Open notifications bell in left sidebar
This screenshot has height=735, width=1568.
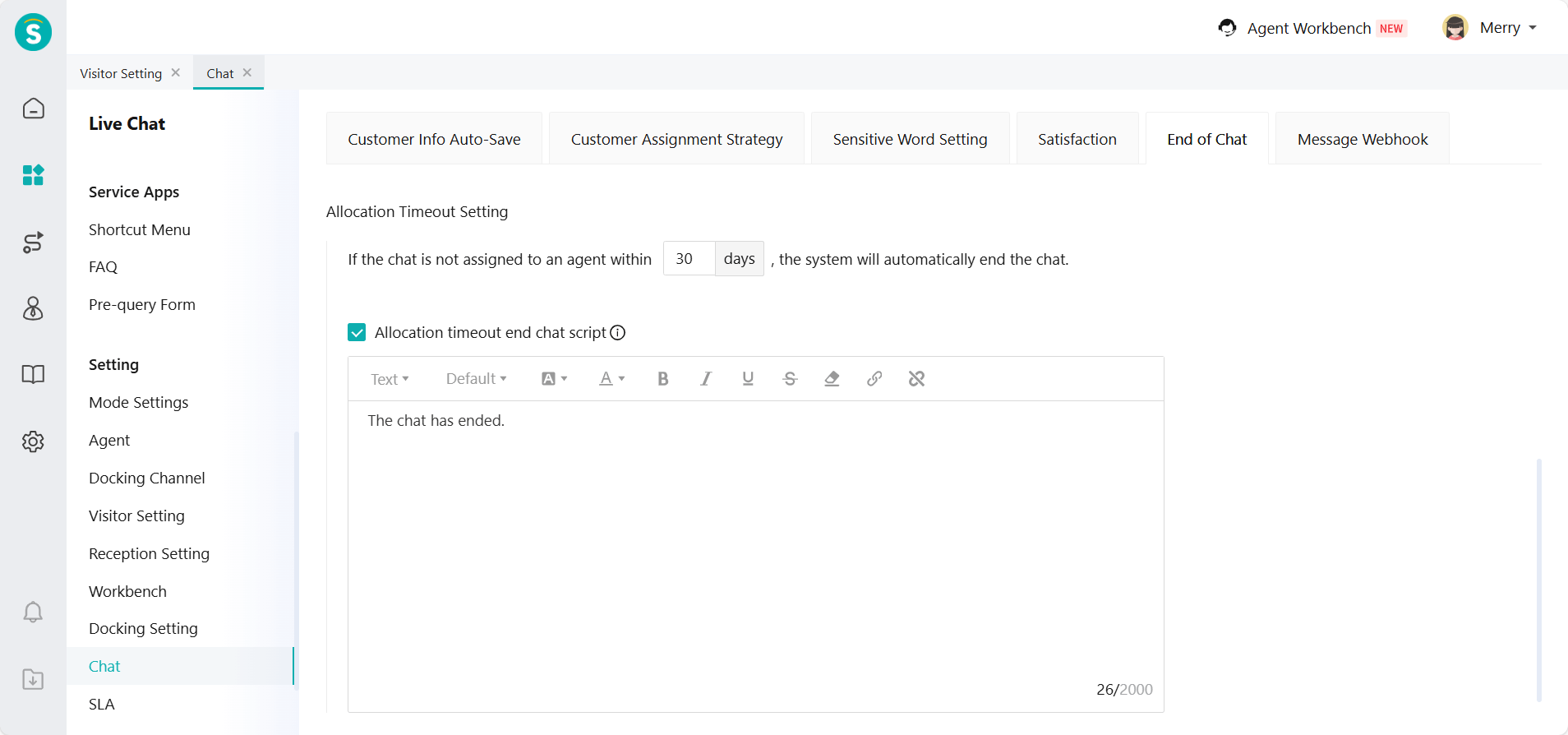[x=33, y=612]
